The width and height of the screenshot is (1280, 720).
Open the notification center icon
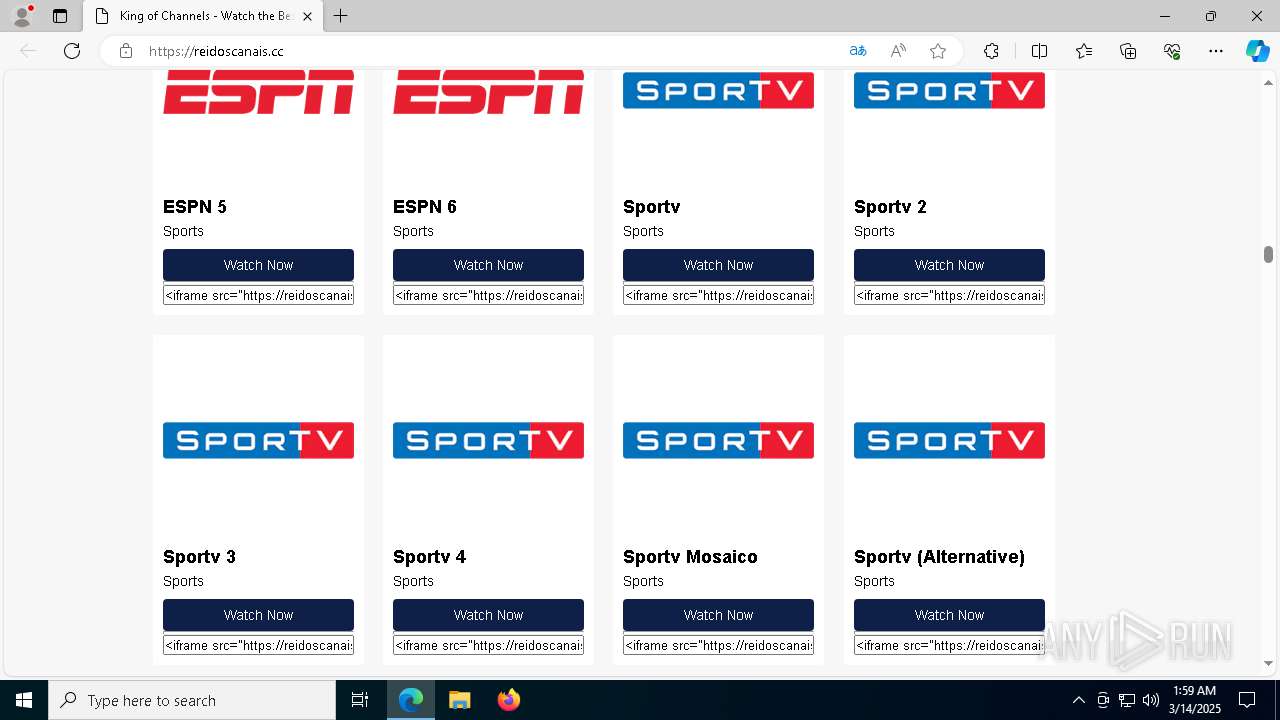point(1247,700)
